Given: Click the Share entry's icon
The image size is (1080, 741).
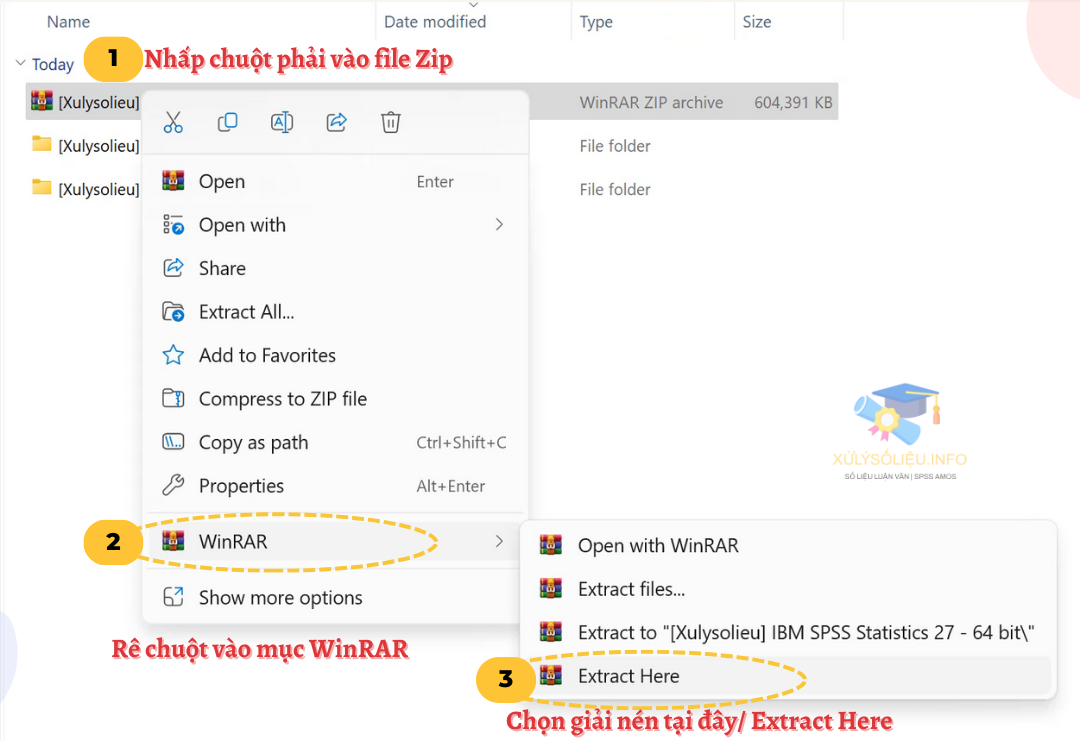Looking at the screenshot, I should click(x=173, y=267).
